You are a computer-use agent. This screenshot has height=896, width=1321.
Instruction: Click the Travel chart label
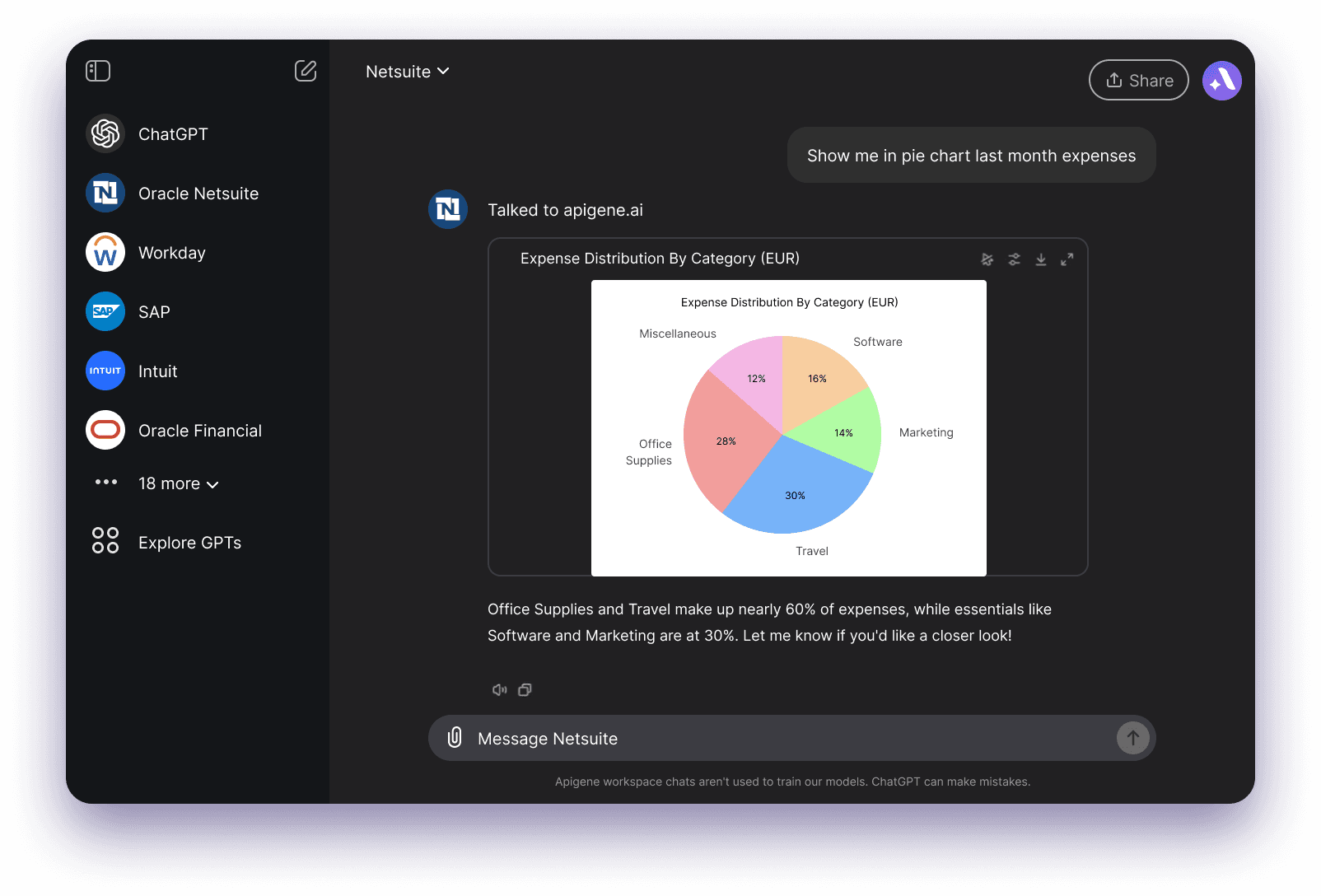(812, 551)
